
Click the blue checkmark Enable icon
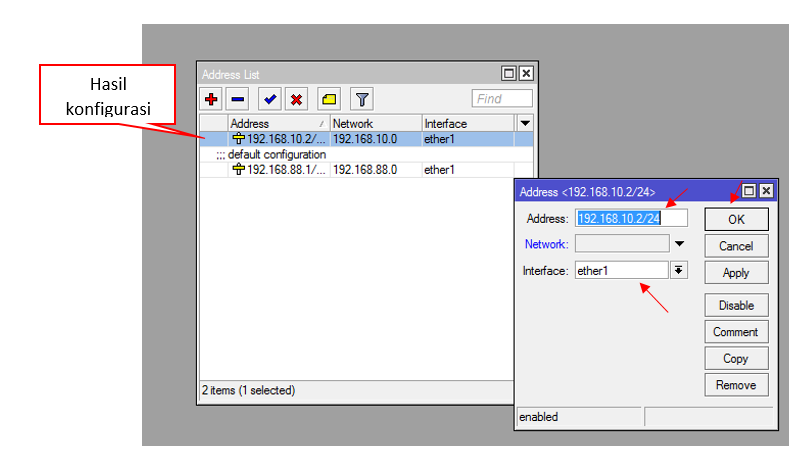click(270, 99)
